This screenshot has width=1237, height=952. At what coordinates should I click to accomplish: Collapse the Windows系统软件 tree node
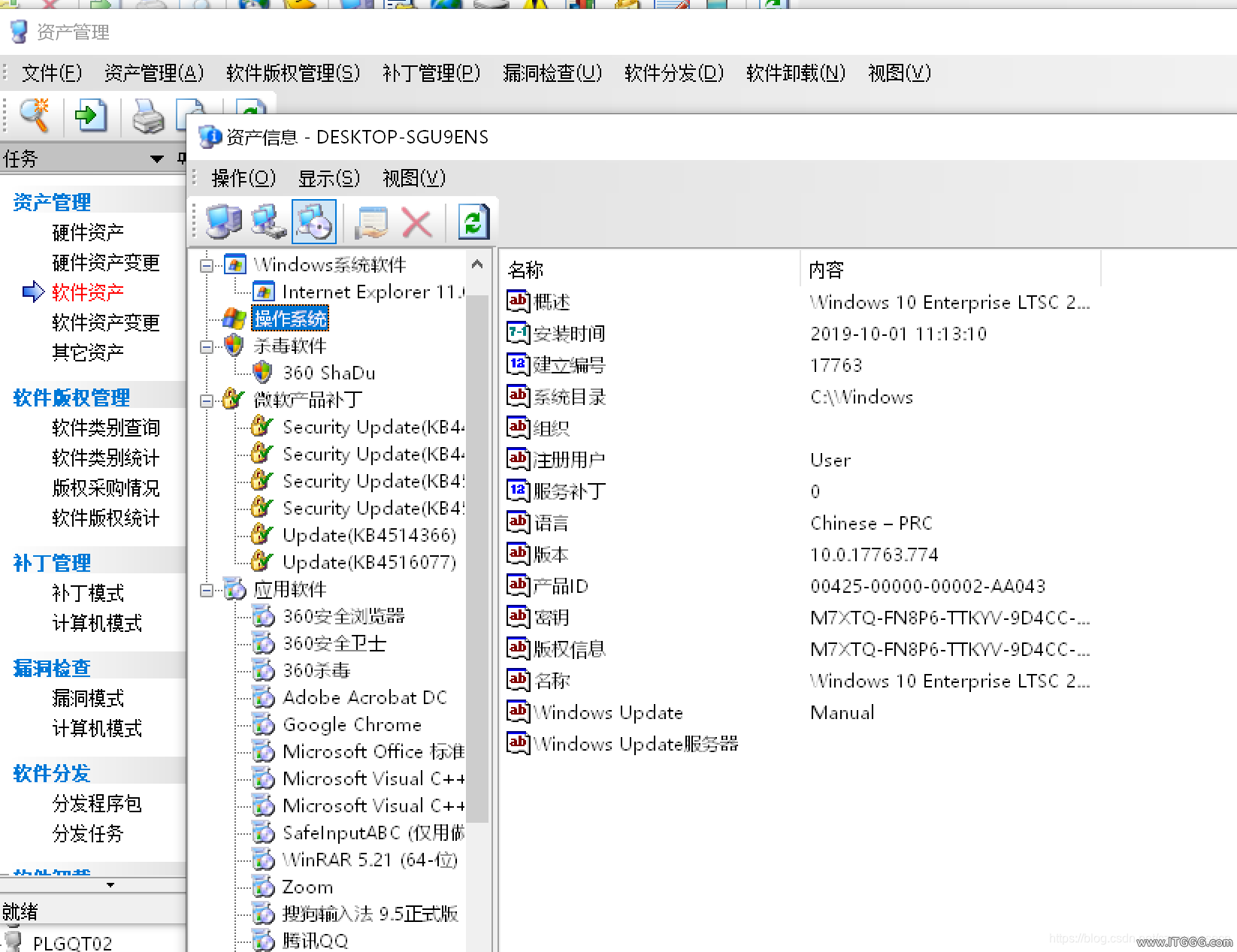pyautogui.click(x=207, y=265)
